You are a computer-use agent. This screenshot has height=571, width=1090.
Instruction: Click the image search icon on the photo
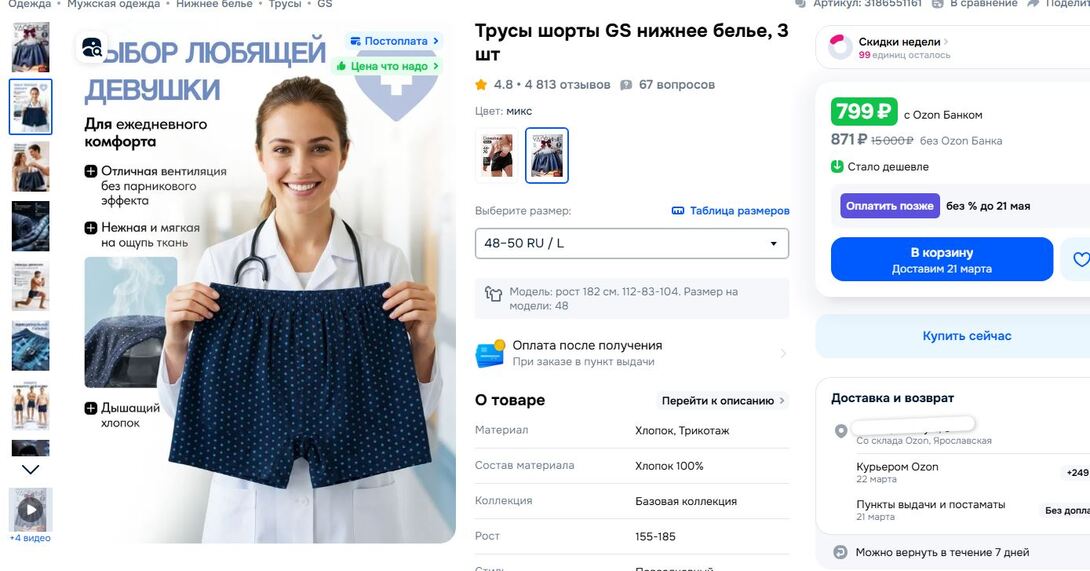click(x=92, y=47)
